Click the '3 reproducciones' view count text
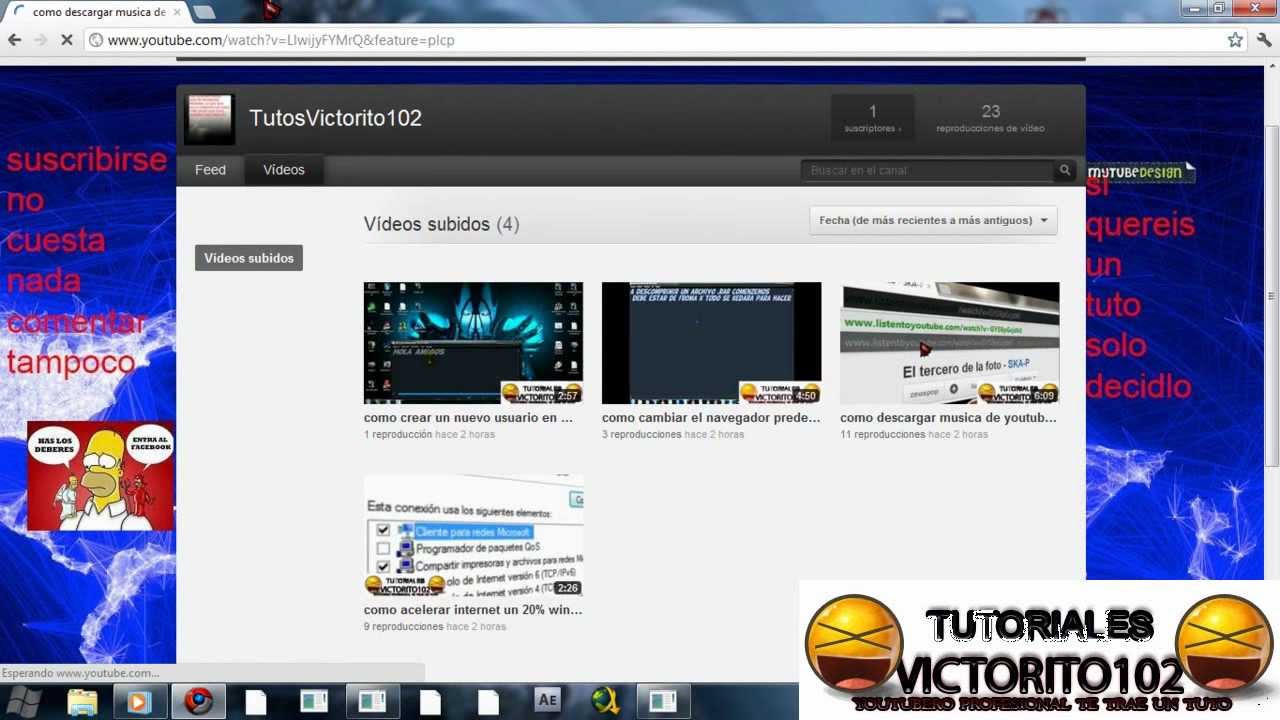1280x720 pixels. tap(642, 435)
